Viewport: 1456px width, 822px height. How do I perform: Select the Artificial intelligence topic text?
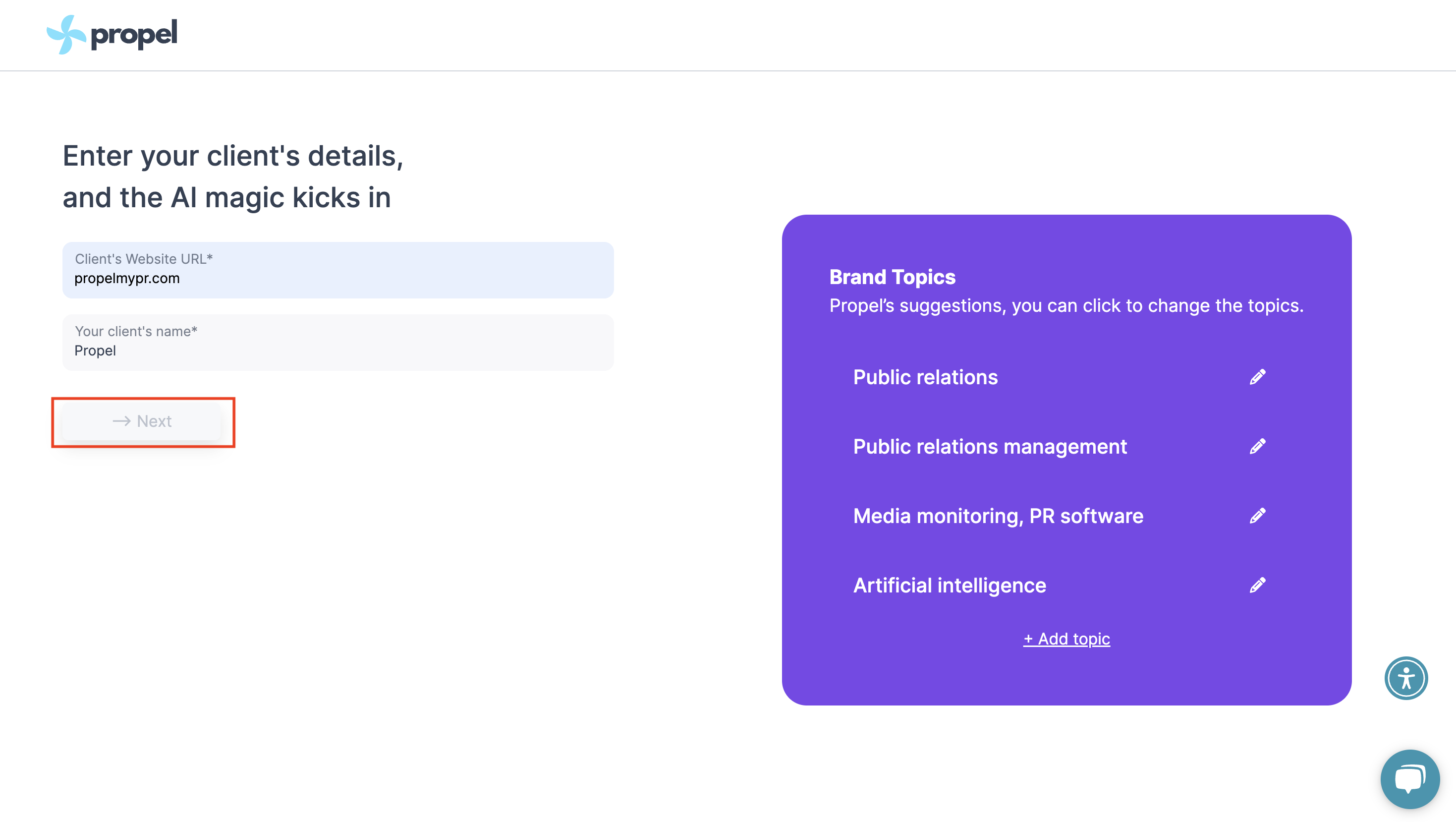coord(950,585)
